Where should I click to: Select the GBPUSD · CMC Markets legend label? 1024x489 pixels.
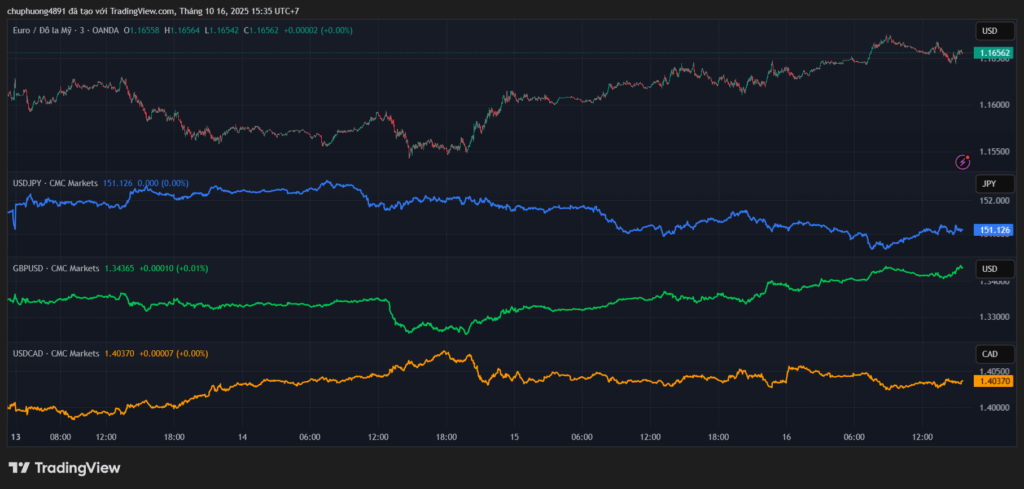coord(55,269)
